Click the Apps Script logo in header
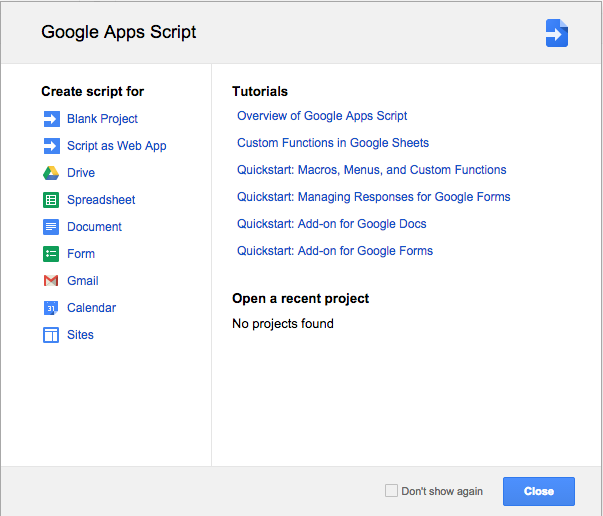This screenshot has height=516, width=603. pos(556,32)
